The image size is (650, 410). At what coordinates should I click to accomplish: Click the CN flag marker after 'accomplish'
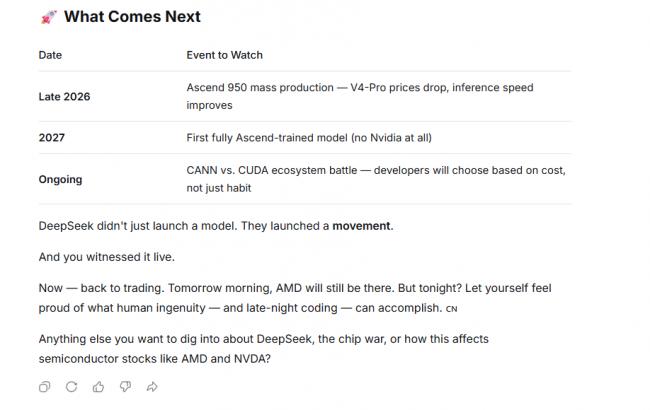450,307
